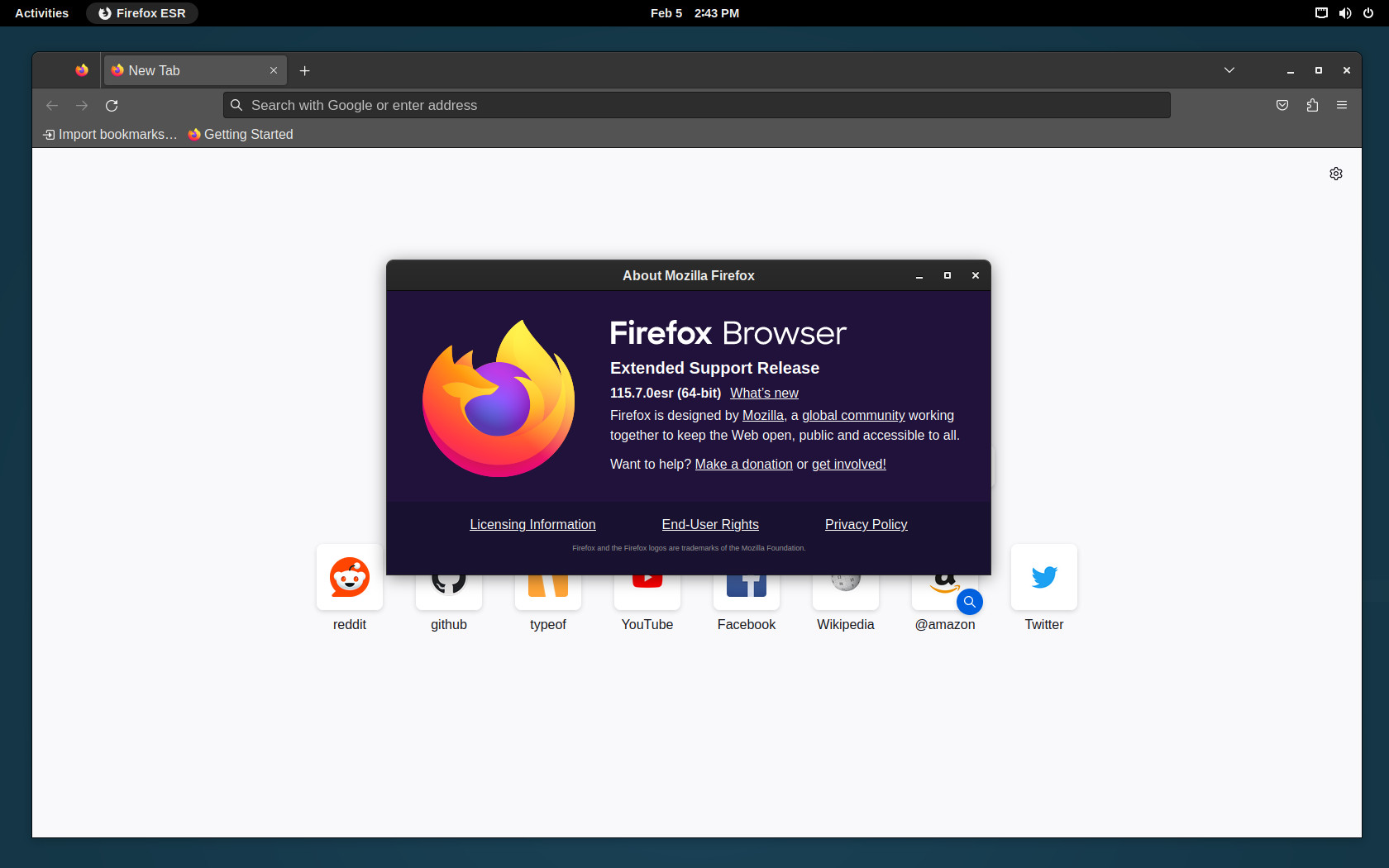Click the screen display icon in top bar

pos(1321,13)
